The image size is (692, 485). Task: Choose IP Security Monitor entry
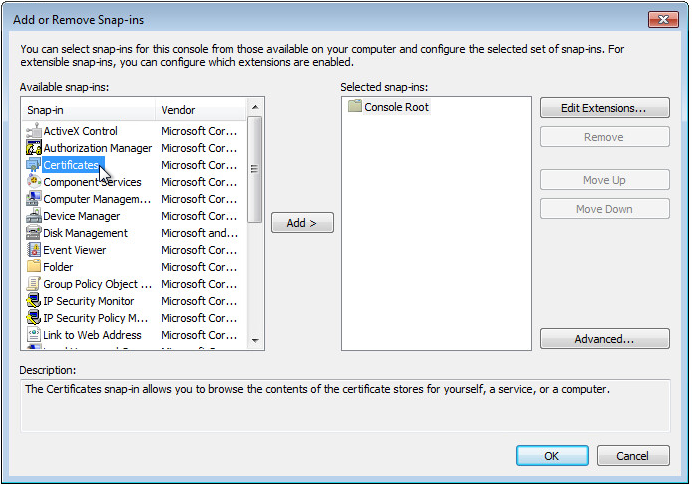(x=89, y=301)
